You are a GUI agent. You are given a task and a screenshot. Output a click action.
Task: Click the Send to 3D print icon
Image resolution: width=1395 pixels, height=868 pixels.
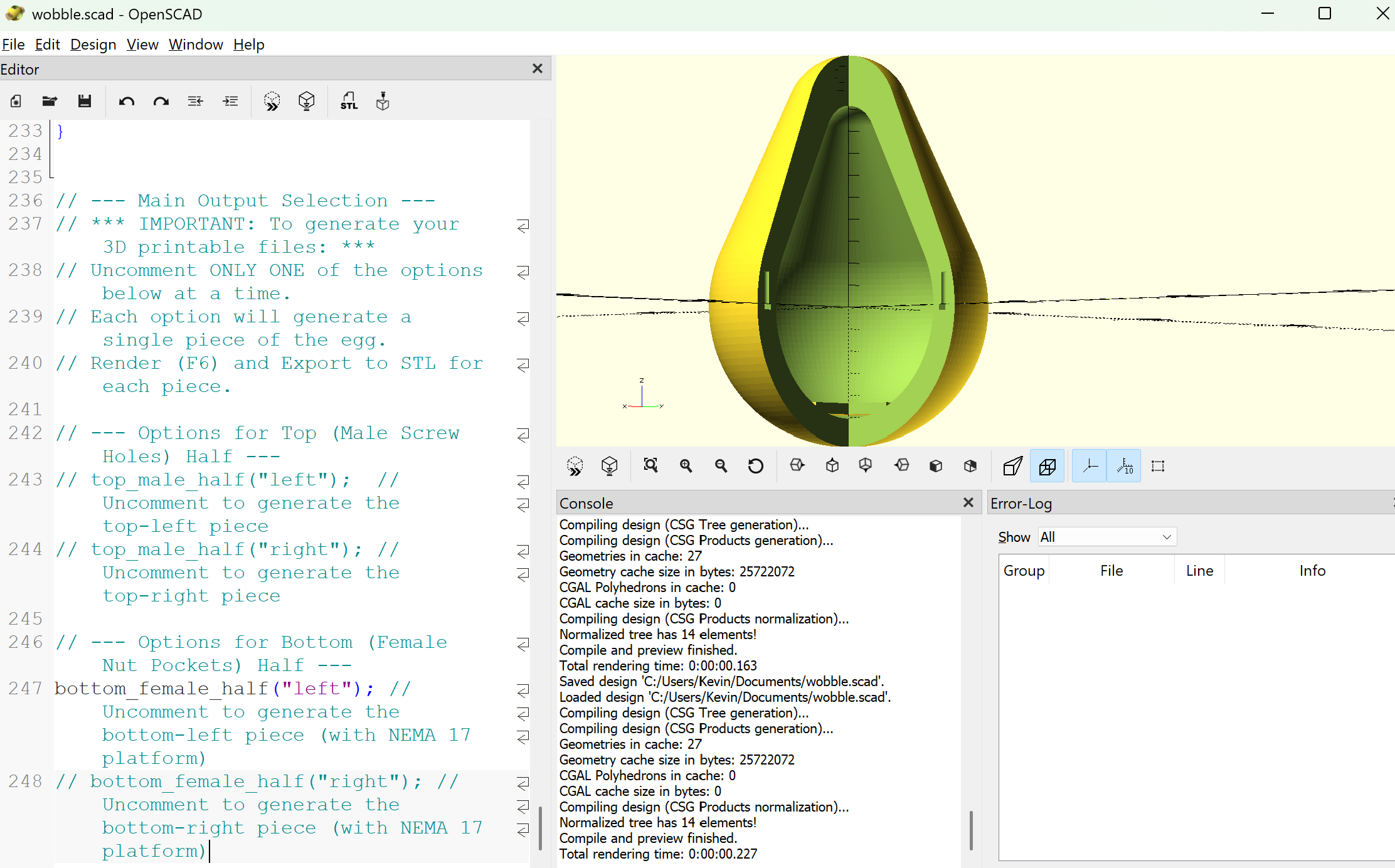[383, 101]
